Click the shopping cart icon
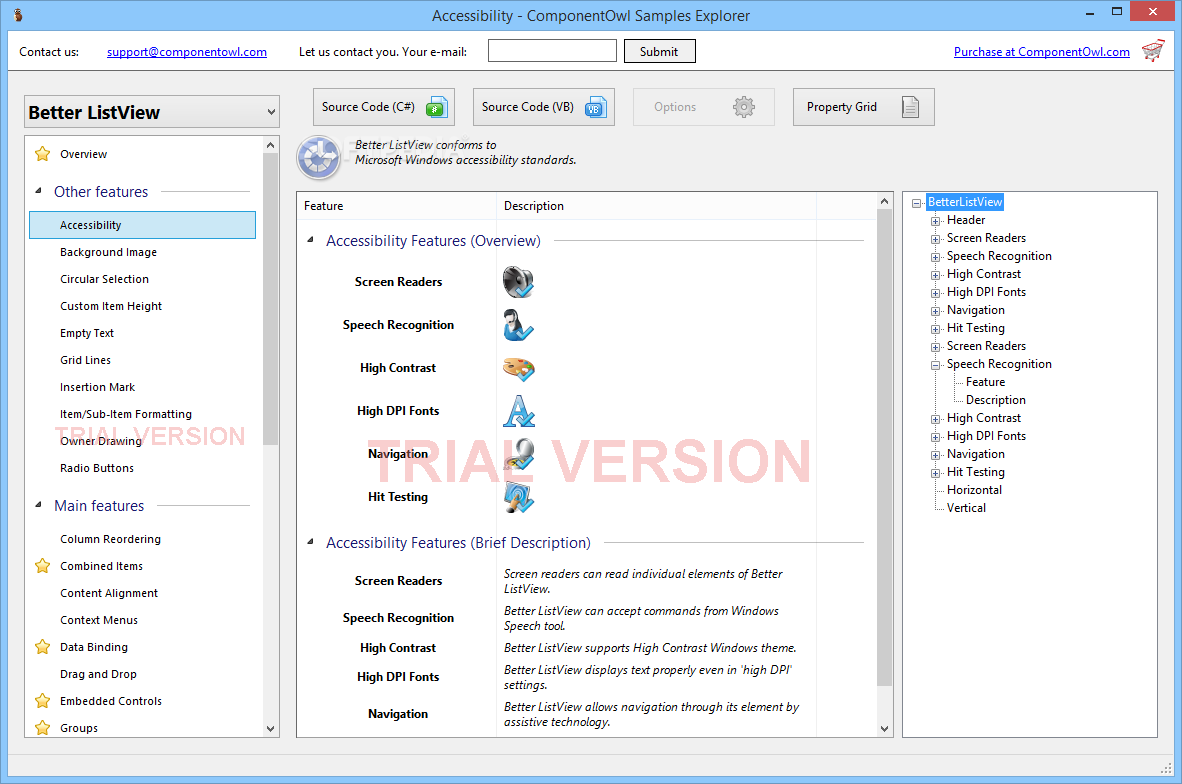 pos(1153,51)
